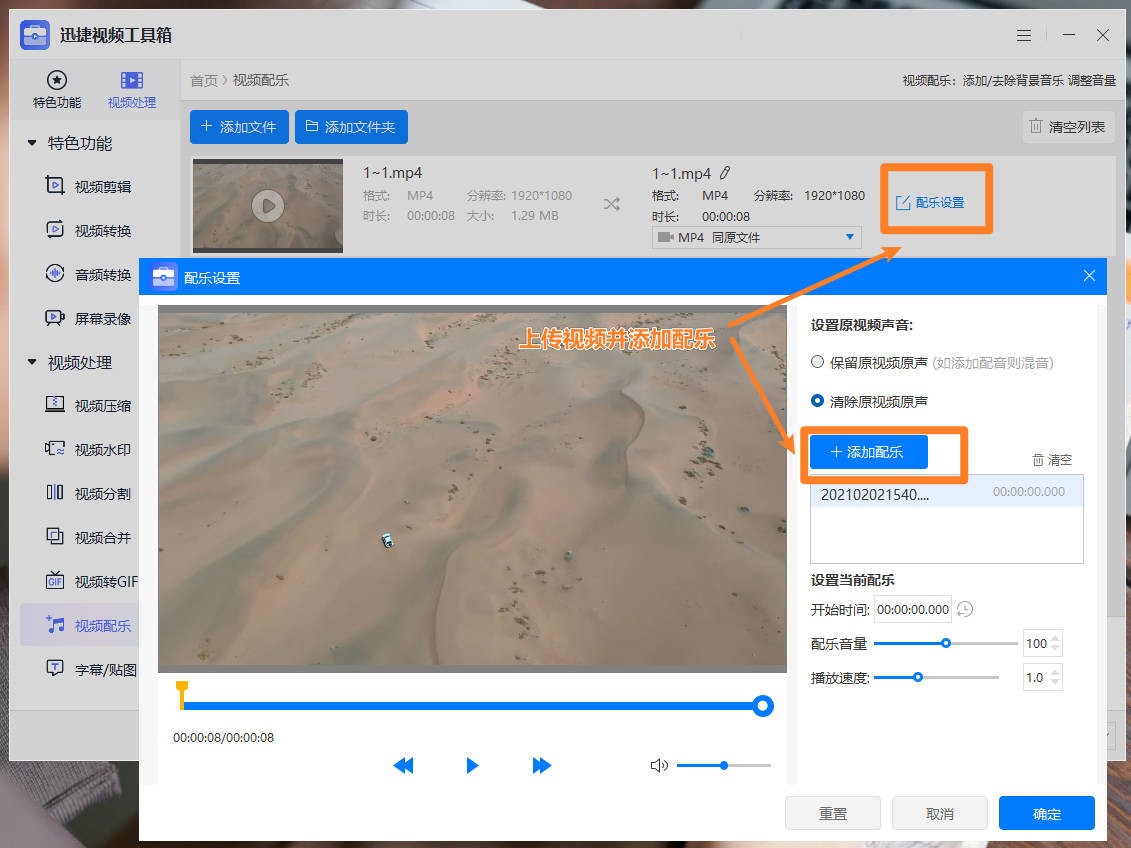Click the 配乐音量 volume slider
1131x848 pixels.
pyautogui.click(x=945, y=643)
